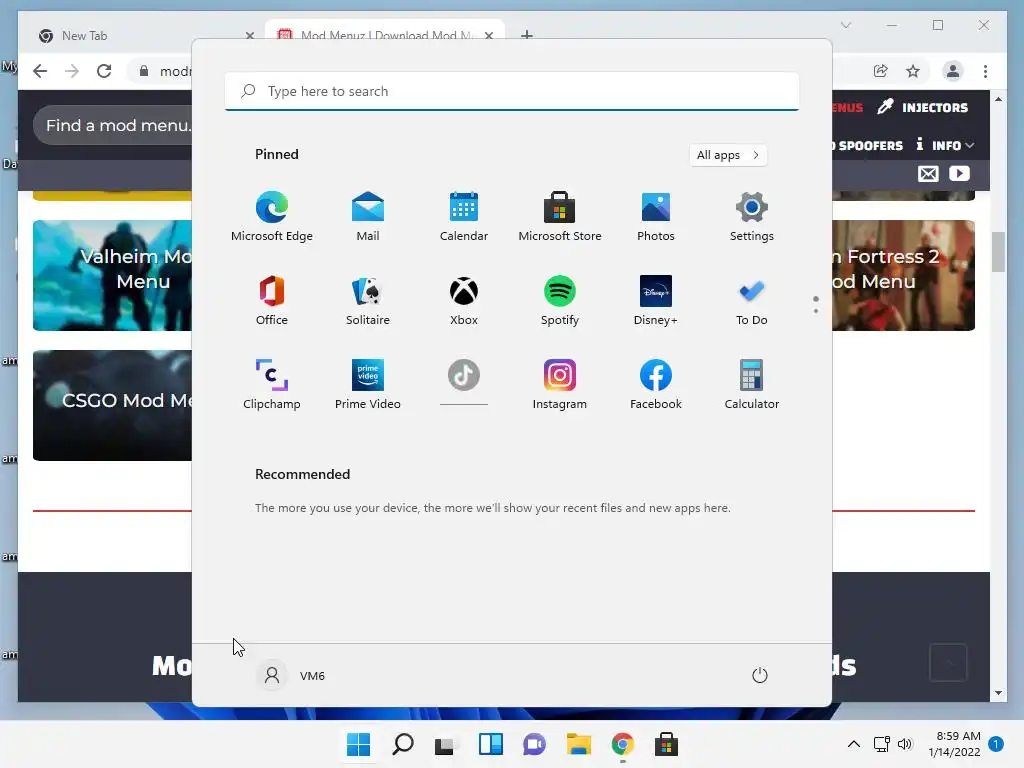The image size is (1024, 768).
Task: Open Microsoft Store taskbar icon
Action: pos(666,744)
